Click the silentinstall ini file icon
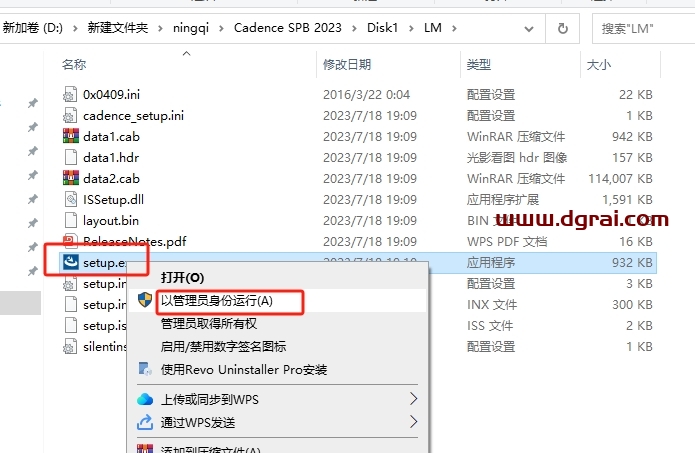 coord(70,347)
